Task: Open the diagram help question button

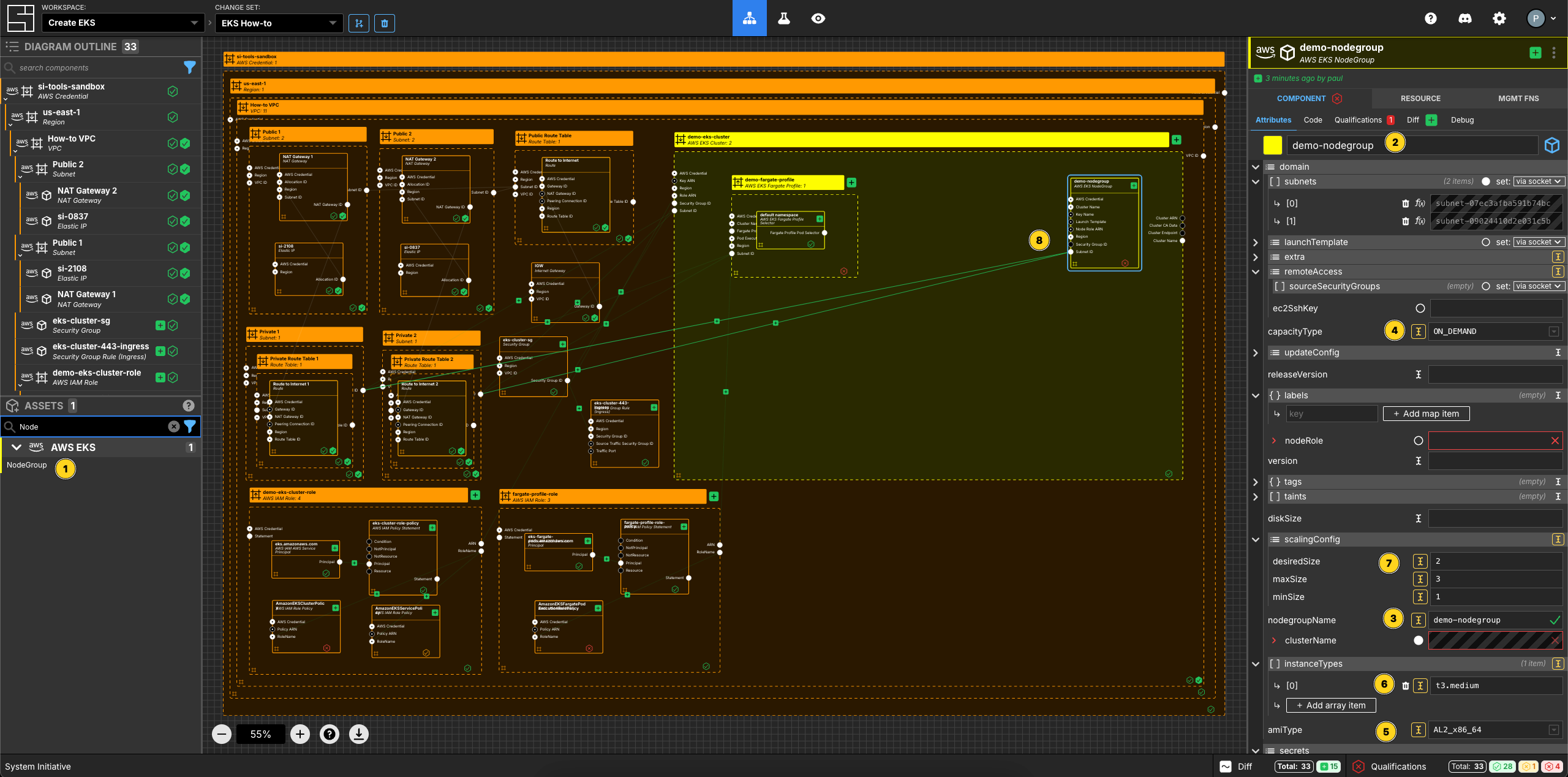Action: pos(330,734)
